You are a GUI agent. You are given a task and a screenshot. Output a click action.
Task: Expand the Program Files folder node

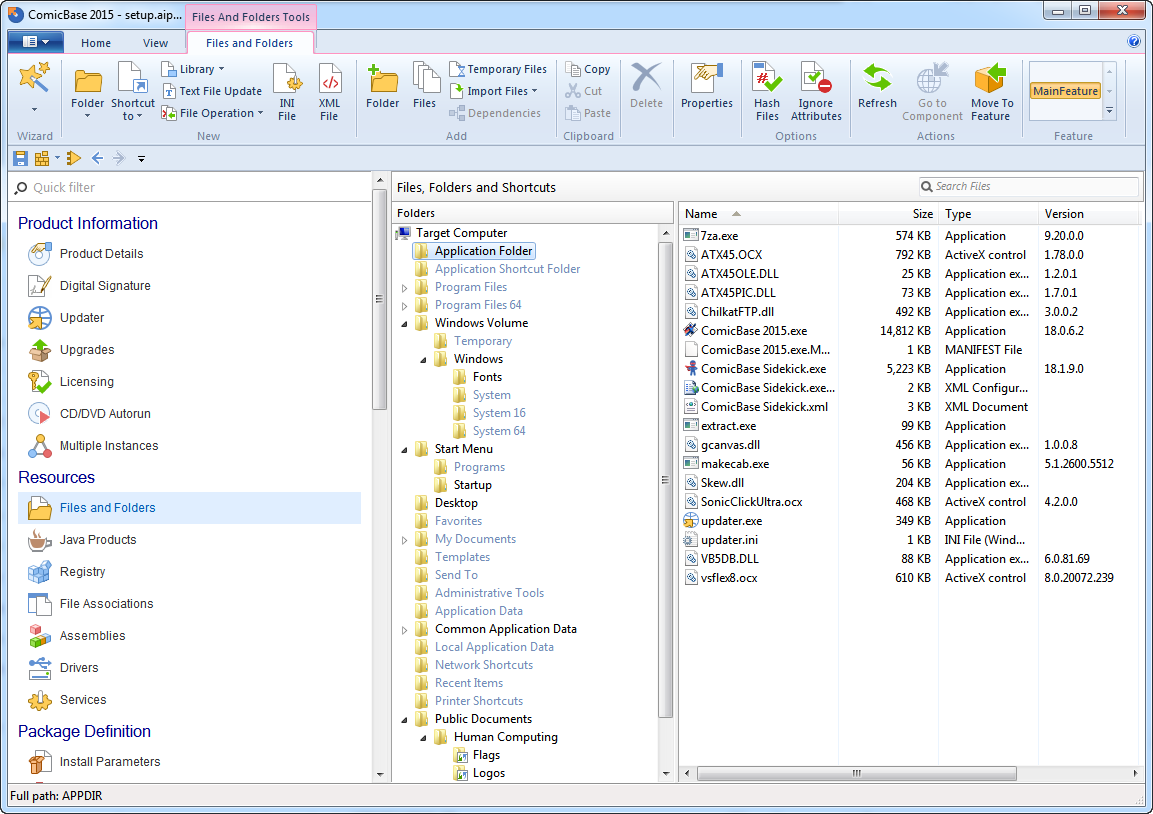(x=404, y=288)
